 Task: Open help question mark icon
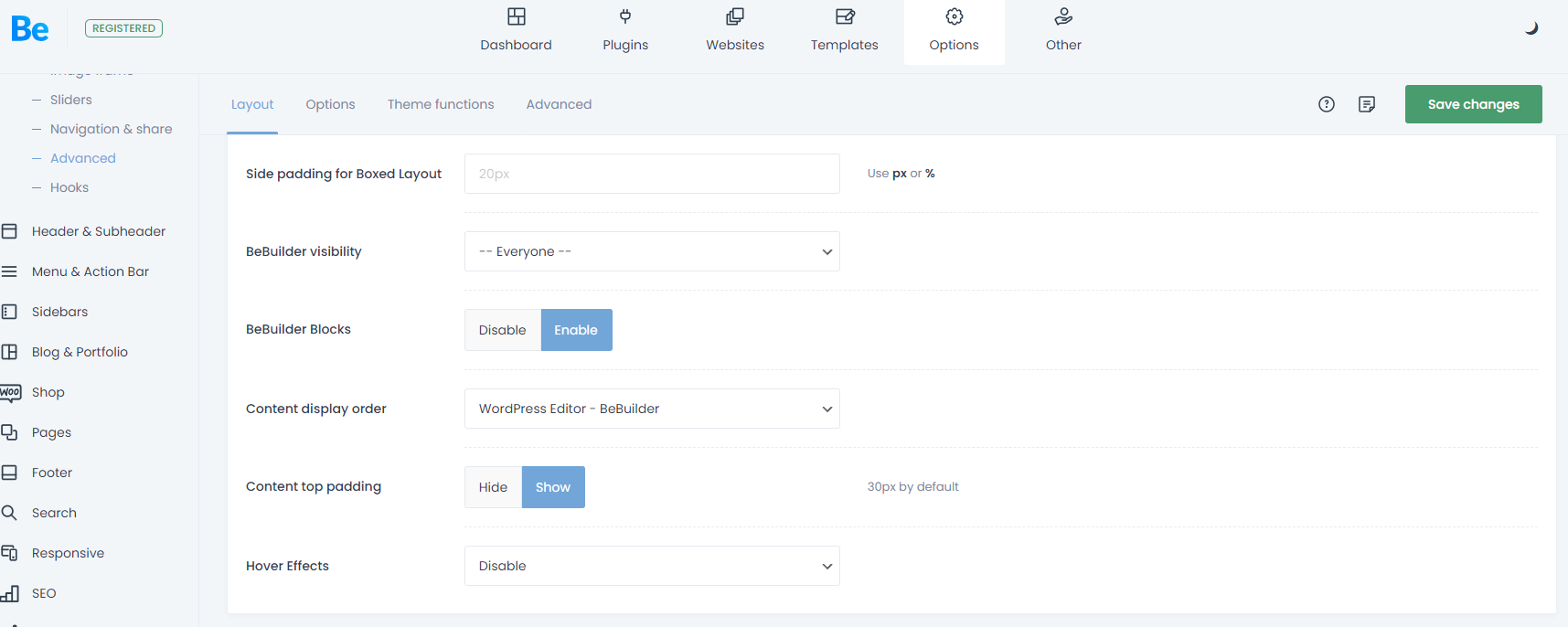(1327, 104)
